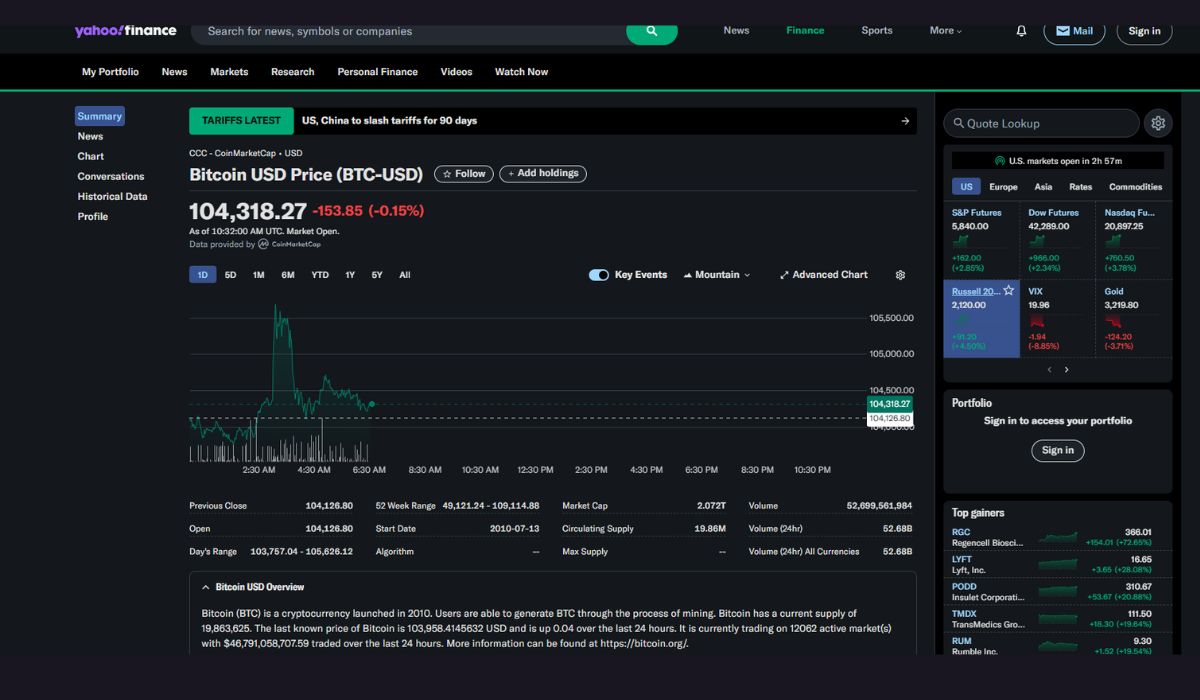Switch to the Europe markets tab
Viewport: 1200px width, 700px height.
pyautogui.click(x=1003, y=187)
